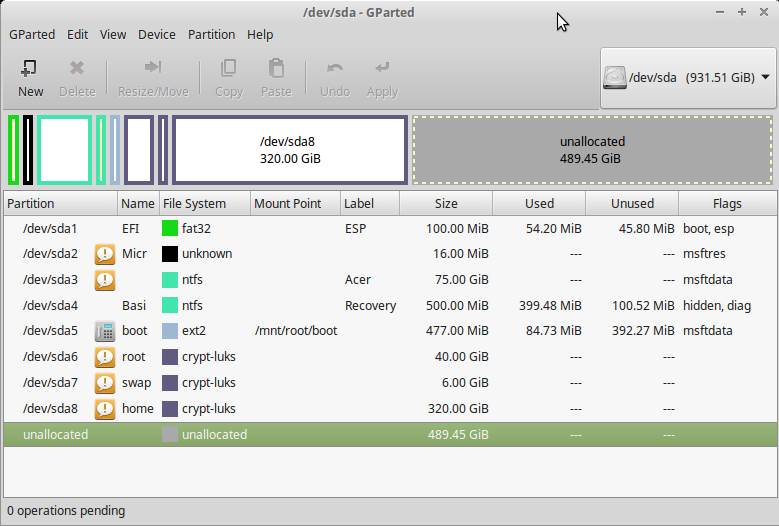Select the /dev/sda2 partition row

click(390, 254)
